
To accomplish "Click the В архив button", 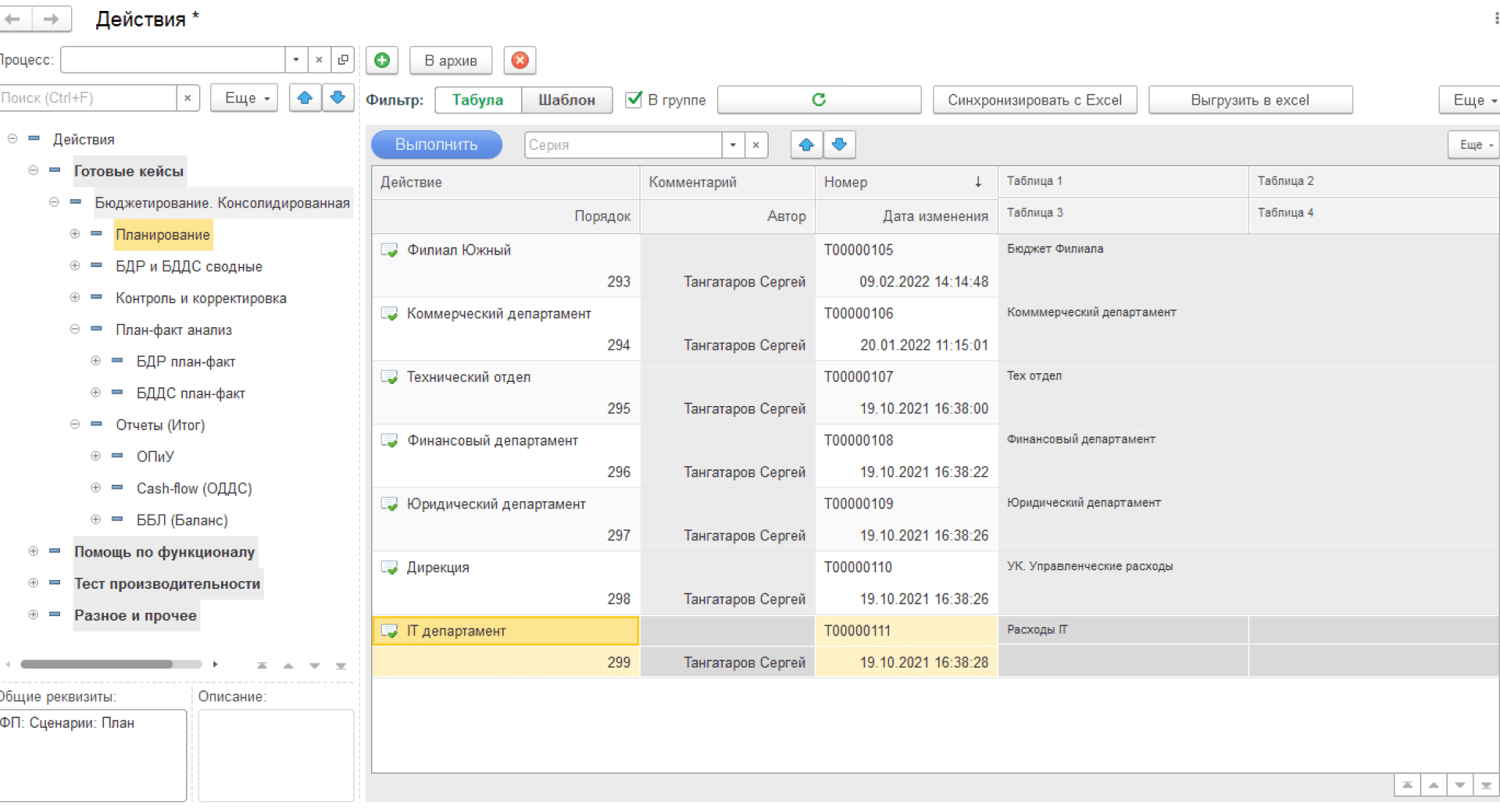I will 451,60.
